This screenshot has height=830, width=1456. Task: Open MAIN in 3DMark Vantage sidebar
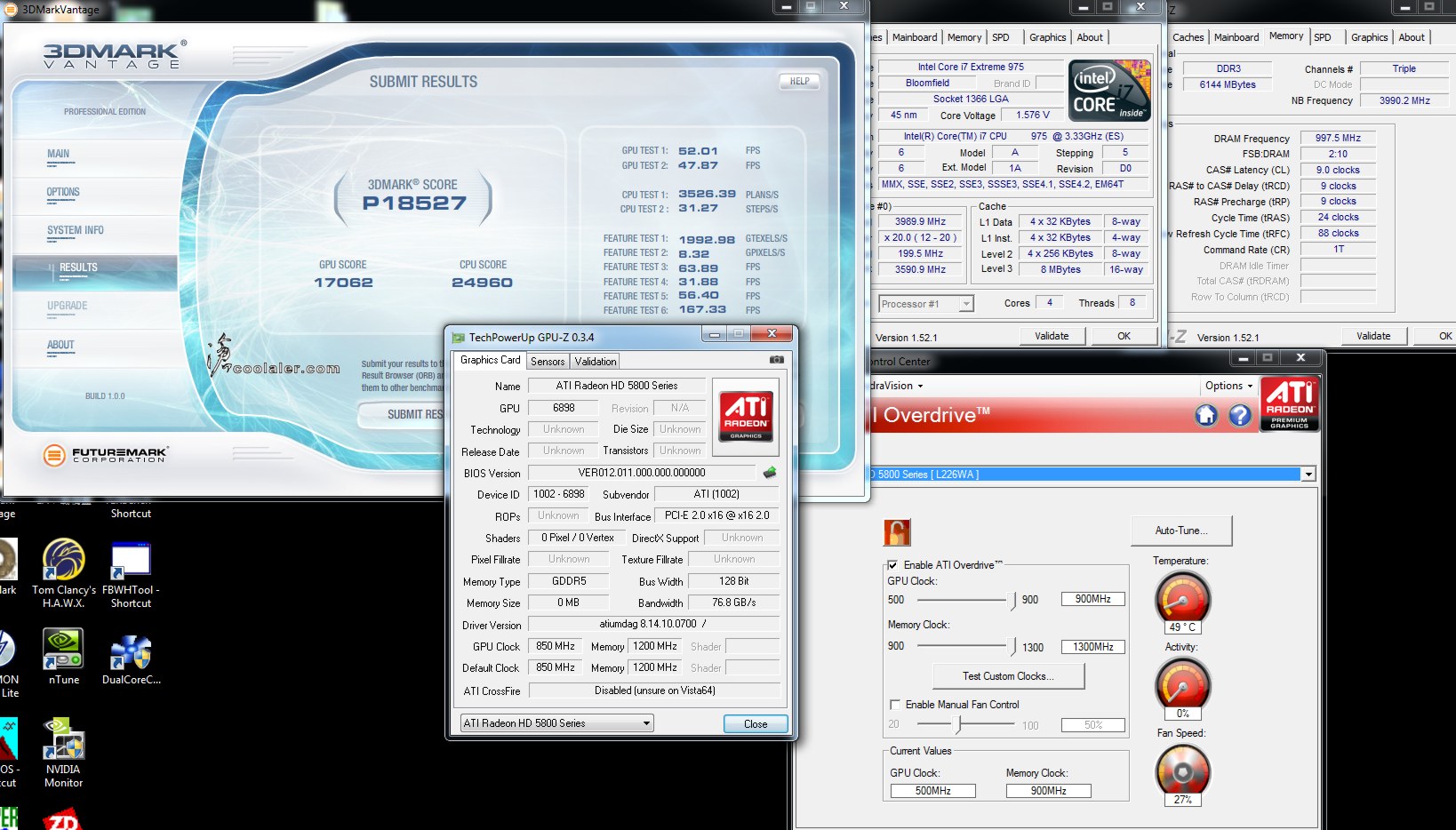[58, 154]
